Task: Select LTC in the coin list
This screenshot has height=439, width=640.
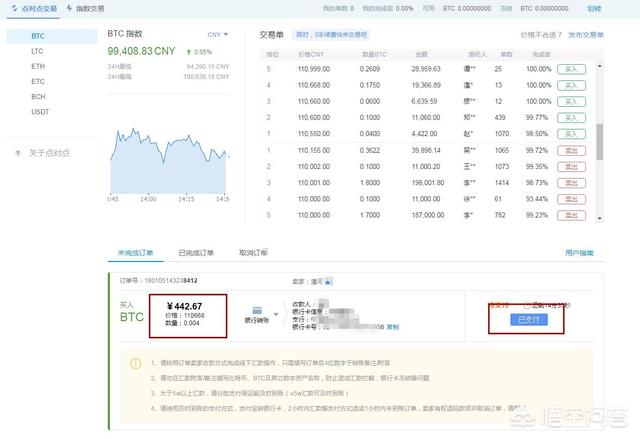Action: click(x=37, y=50)
